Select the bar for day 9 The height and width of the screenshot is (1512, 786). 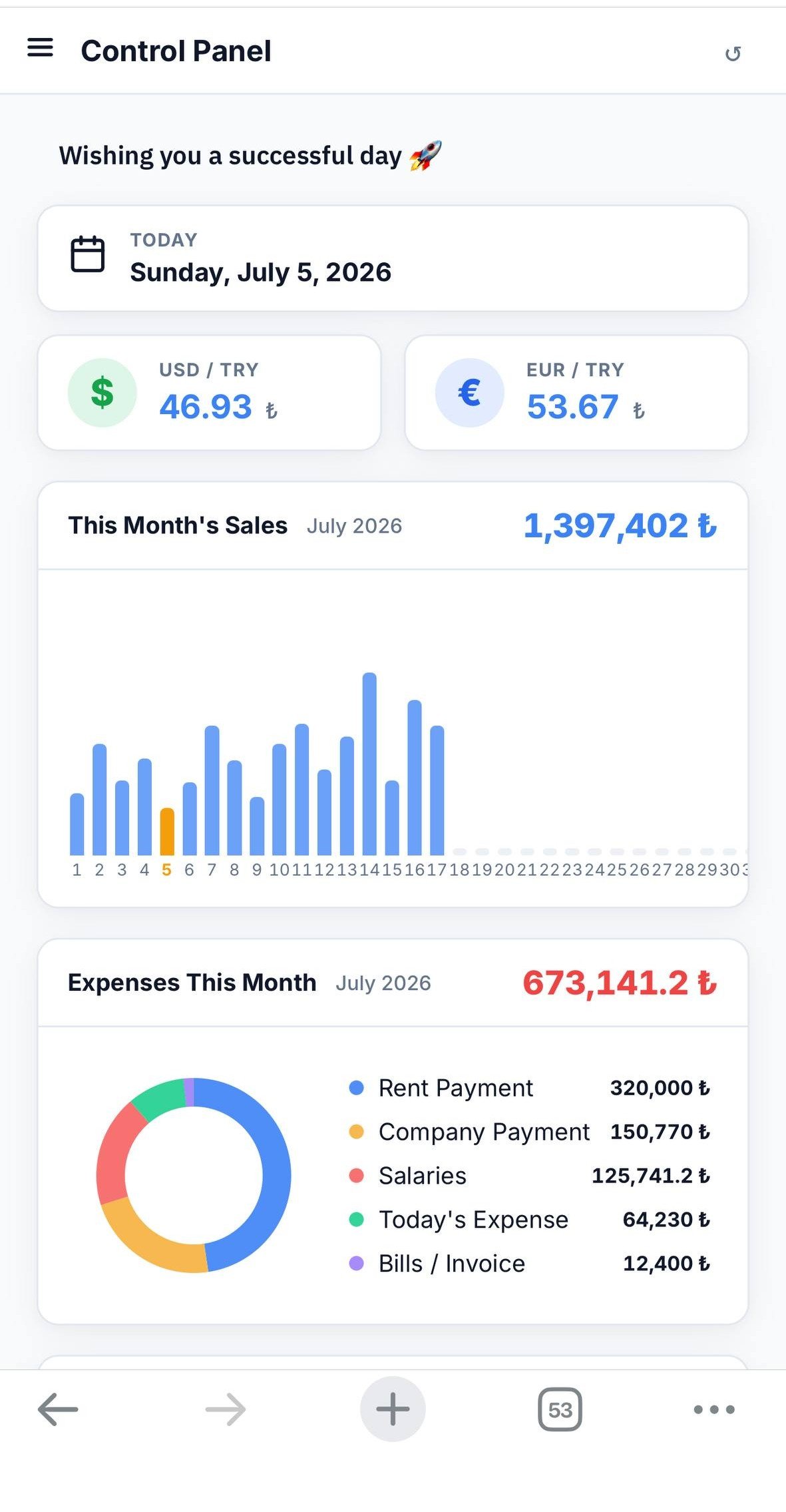tap(257, 826)
